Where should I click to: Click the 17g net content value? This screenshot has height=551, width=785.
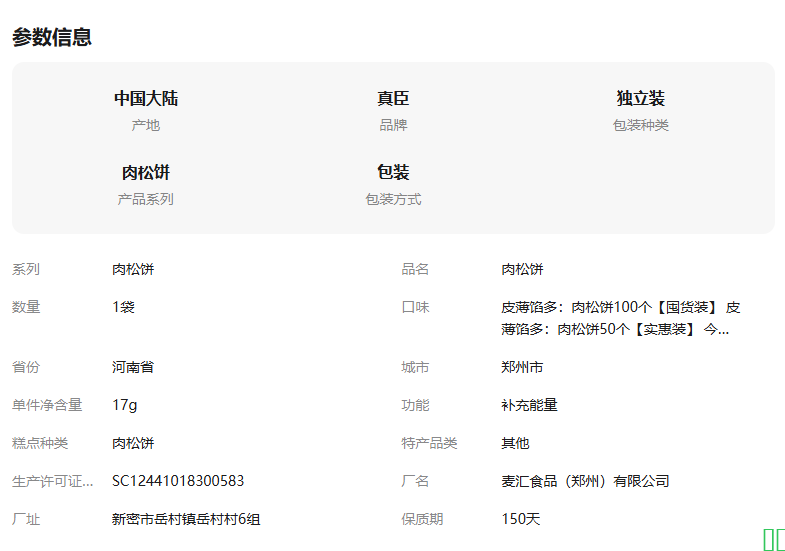click(x=125, y=405)
